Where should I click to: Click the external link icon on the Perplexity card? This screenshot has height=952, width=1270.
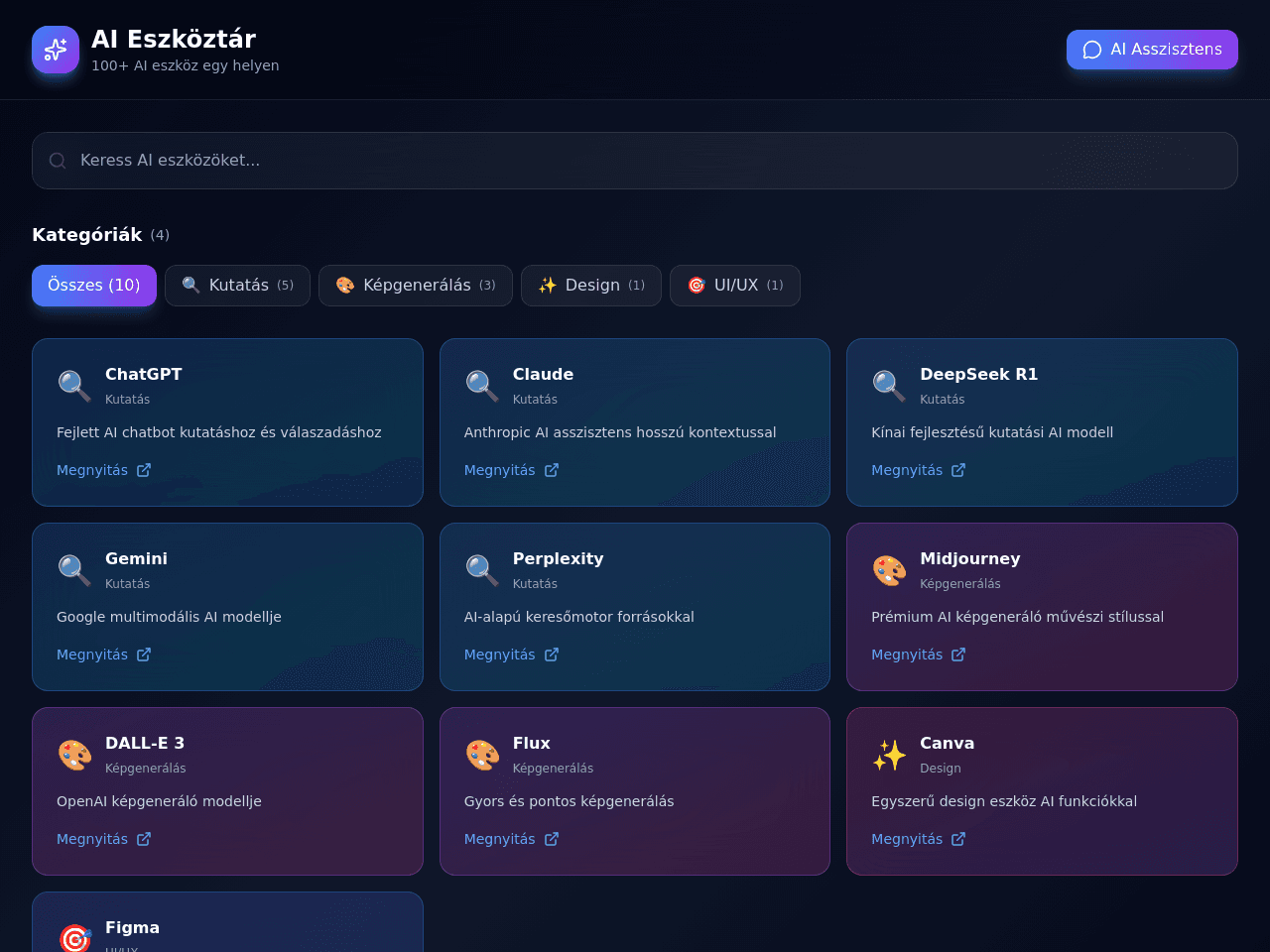click(x=552, y=654)
